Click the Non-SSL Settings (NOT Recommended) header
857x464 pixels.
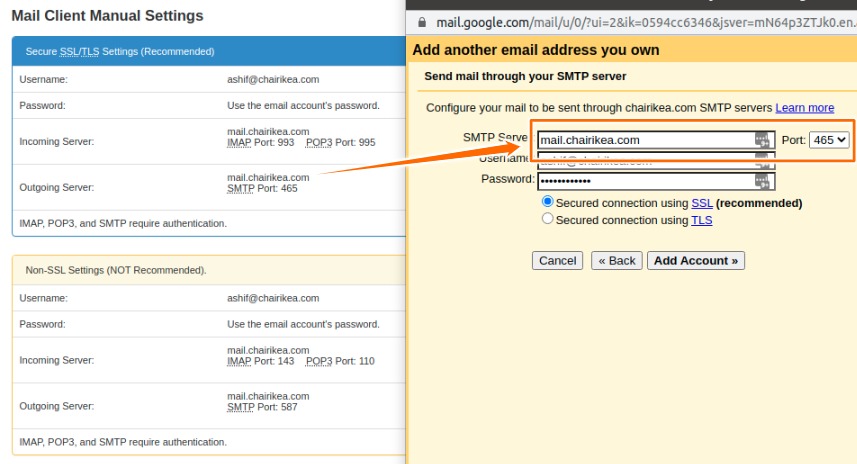(x=209, y=270)
